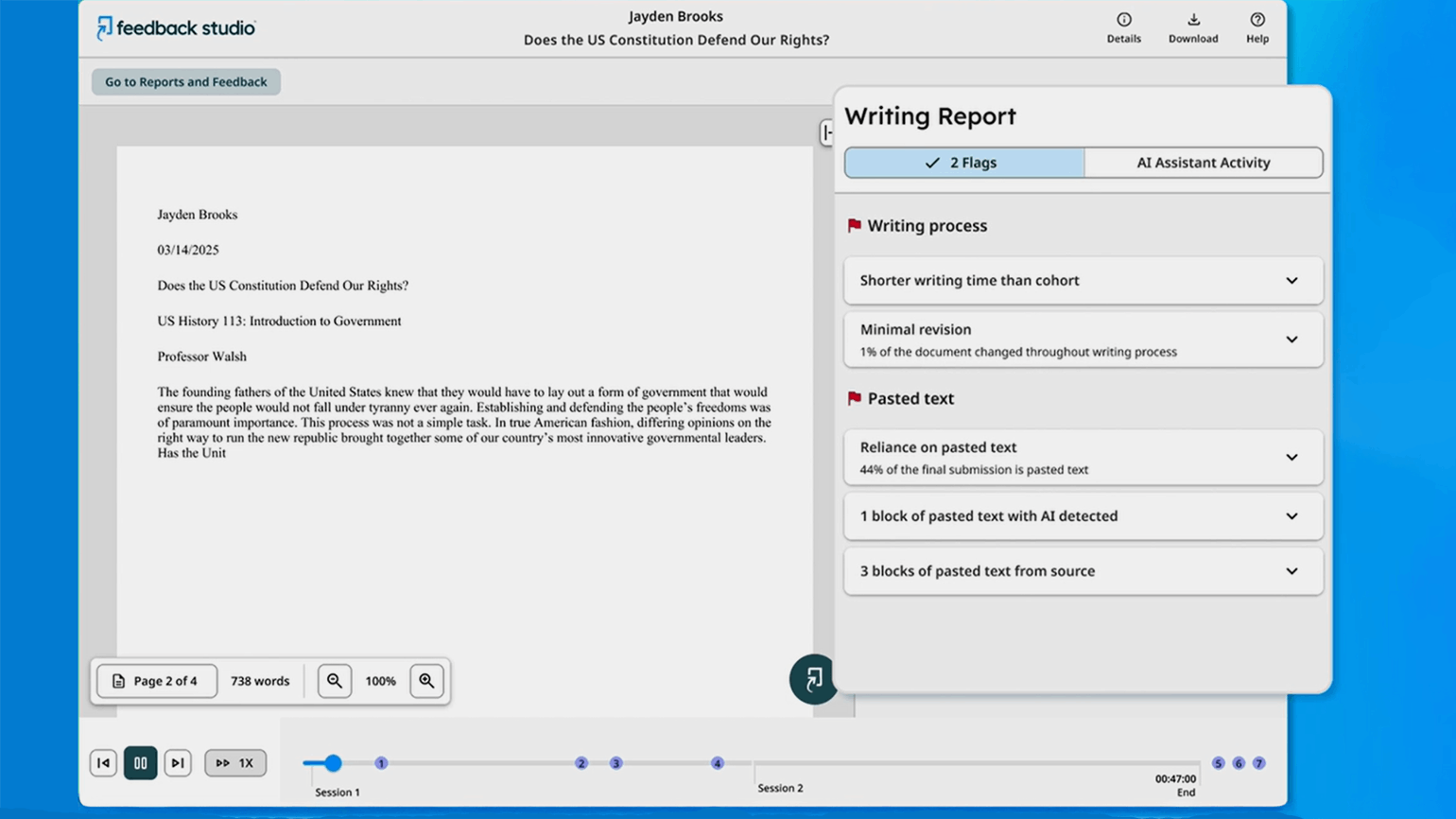This screenshot has width=1456, height=819.
Task: Collapse the Writing Report side panel
Action: (826, 132)
